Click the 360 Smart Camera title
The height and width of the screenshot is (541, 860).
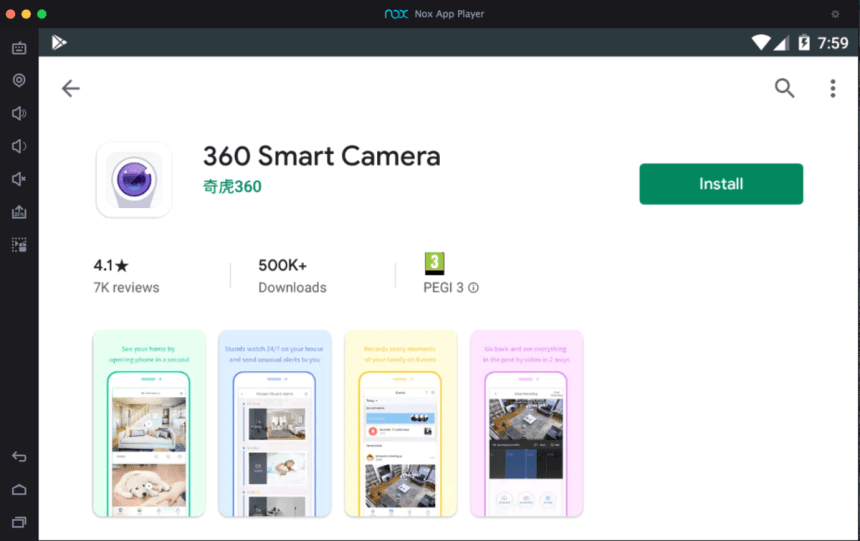coord(321,156)
